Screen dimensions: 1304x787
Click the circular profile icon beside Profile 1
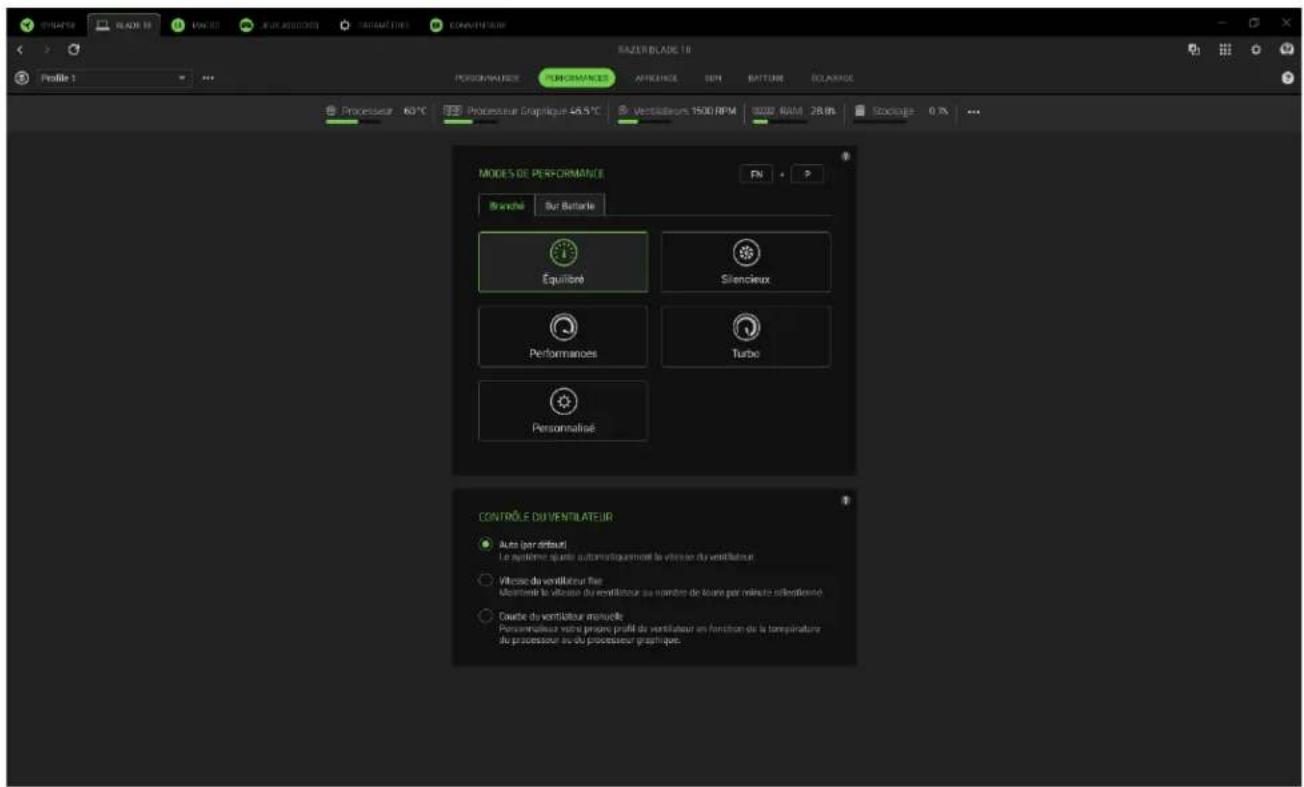pos(24,77)
